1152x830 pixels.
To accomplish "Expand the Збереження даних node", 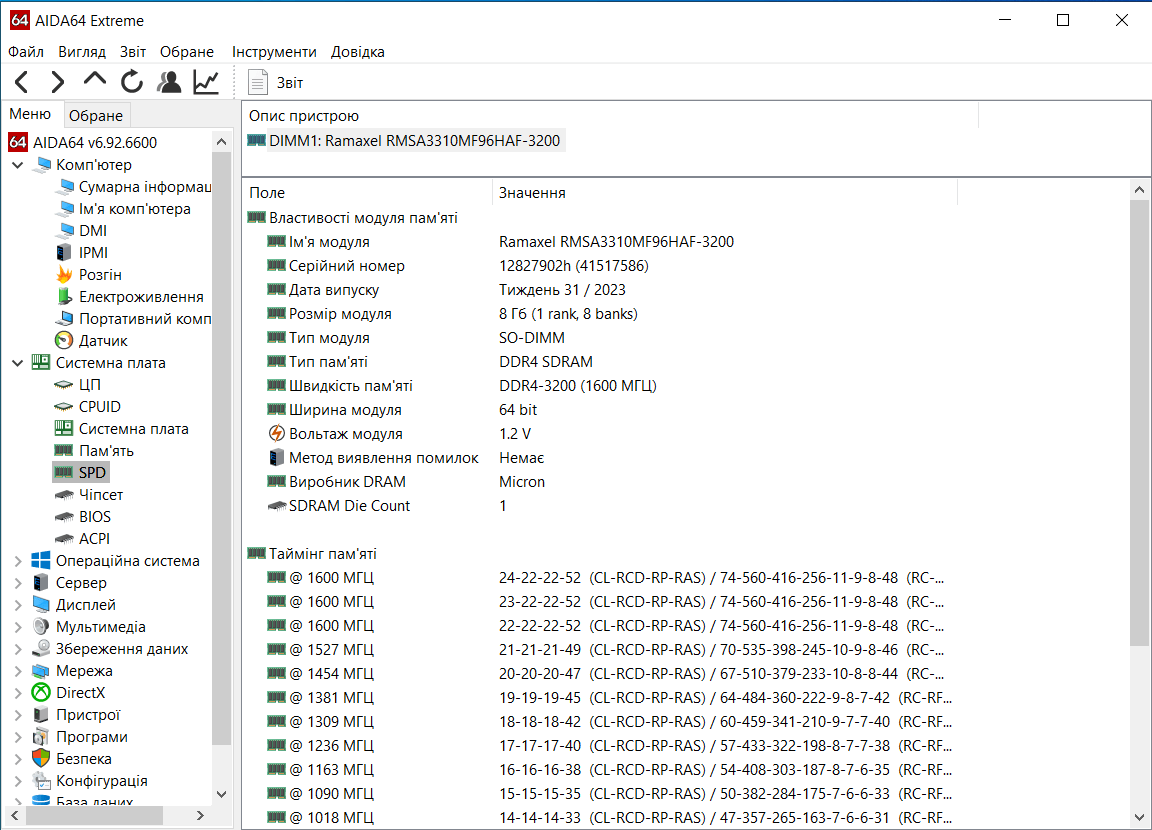I will click(x=18, y=649).
